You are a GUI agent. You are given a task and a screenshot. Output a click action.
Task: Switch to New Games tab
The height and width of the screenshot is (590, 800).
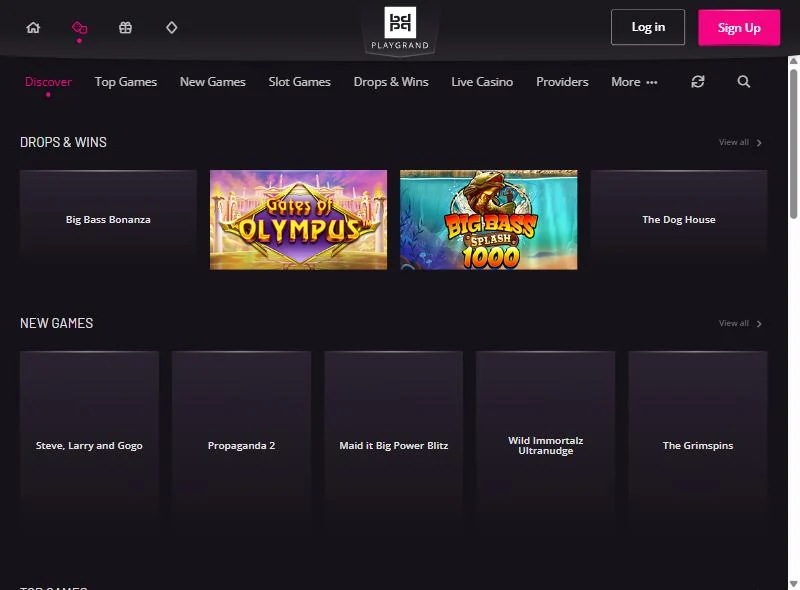(213, 82)
